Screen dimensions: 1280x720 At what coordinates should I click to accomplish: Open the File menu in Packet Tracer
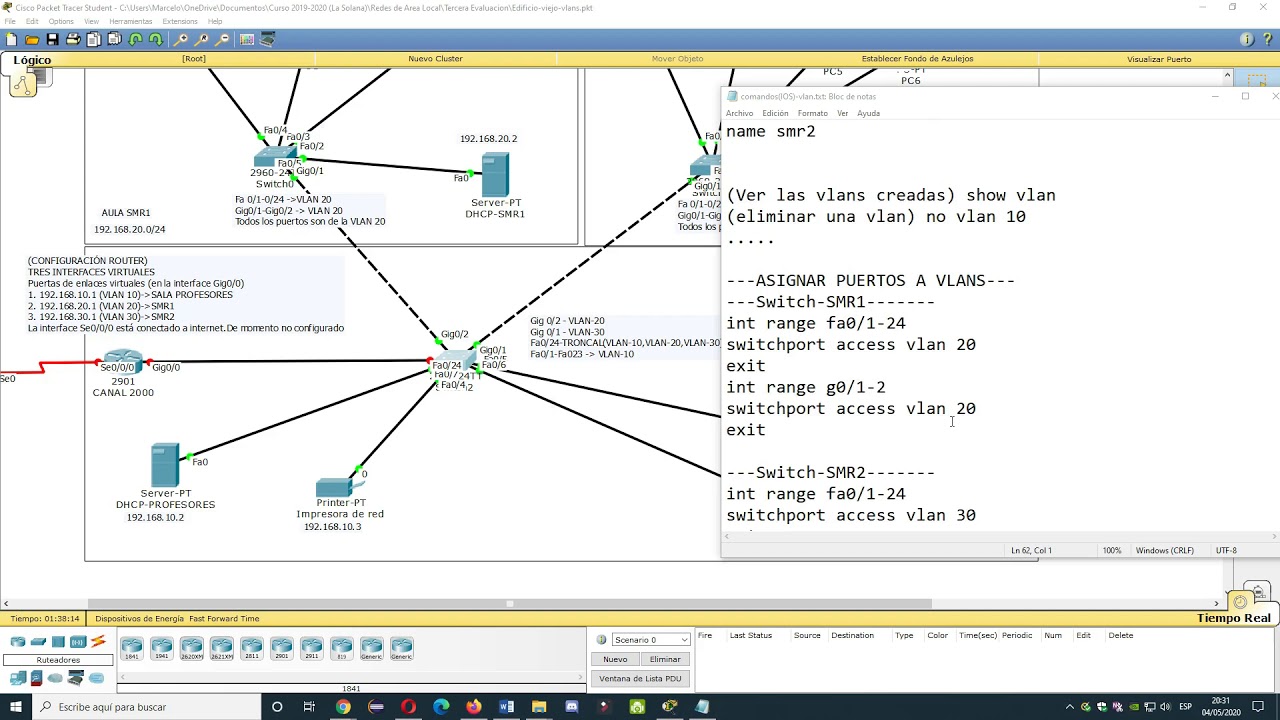pyautogui.click(x=10, y=21)
